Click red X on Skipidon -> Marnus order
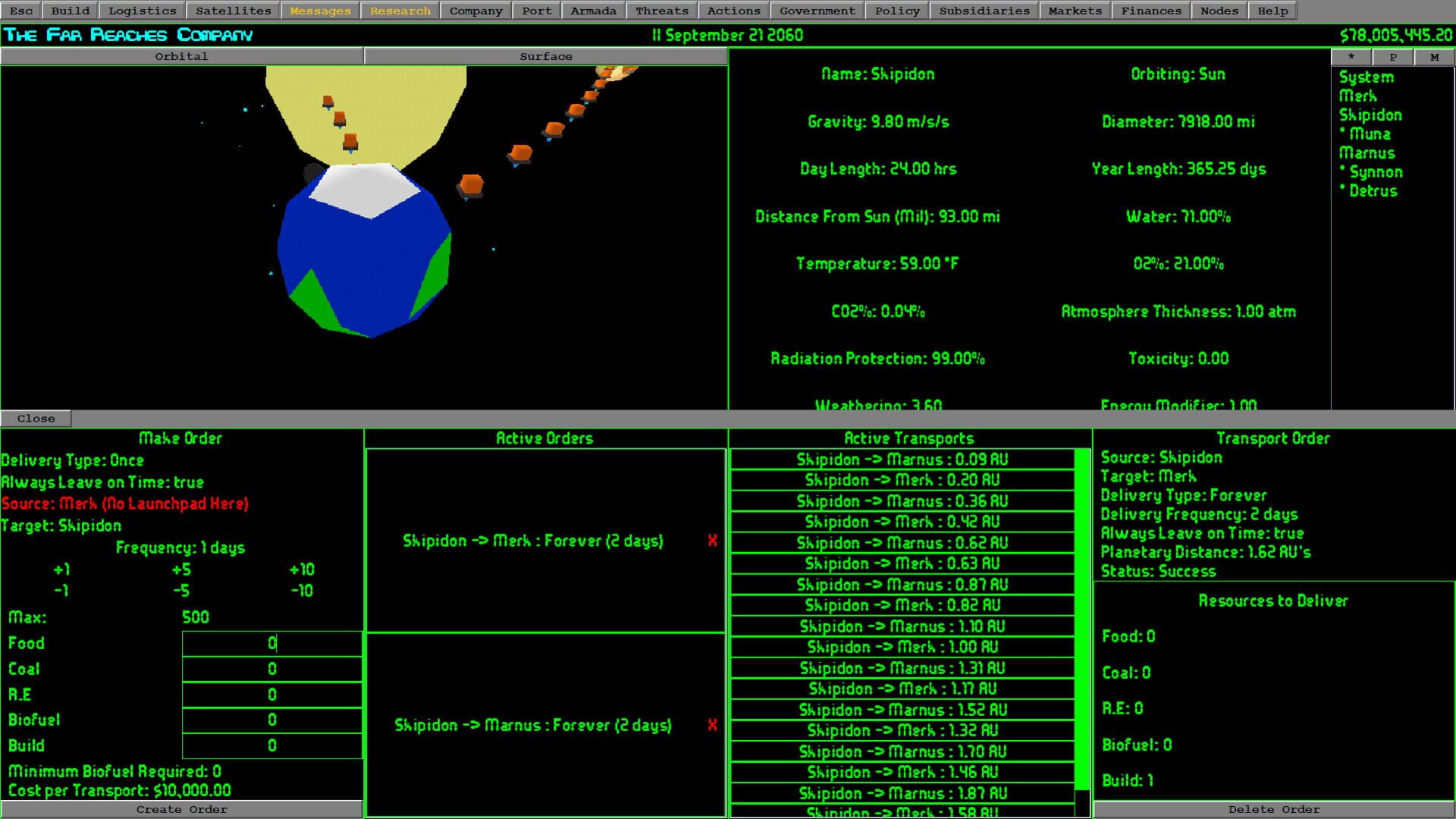This screenshot has height=819, width=1456. (x=712, y=725)
